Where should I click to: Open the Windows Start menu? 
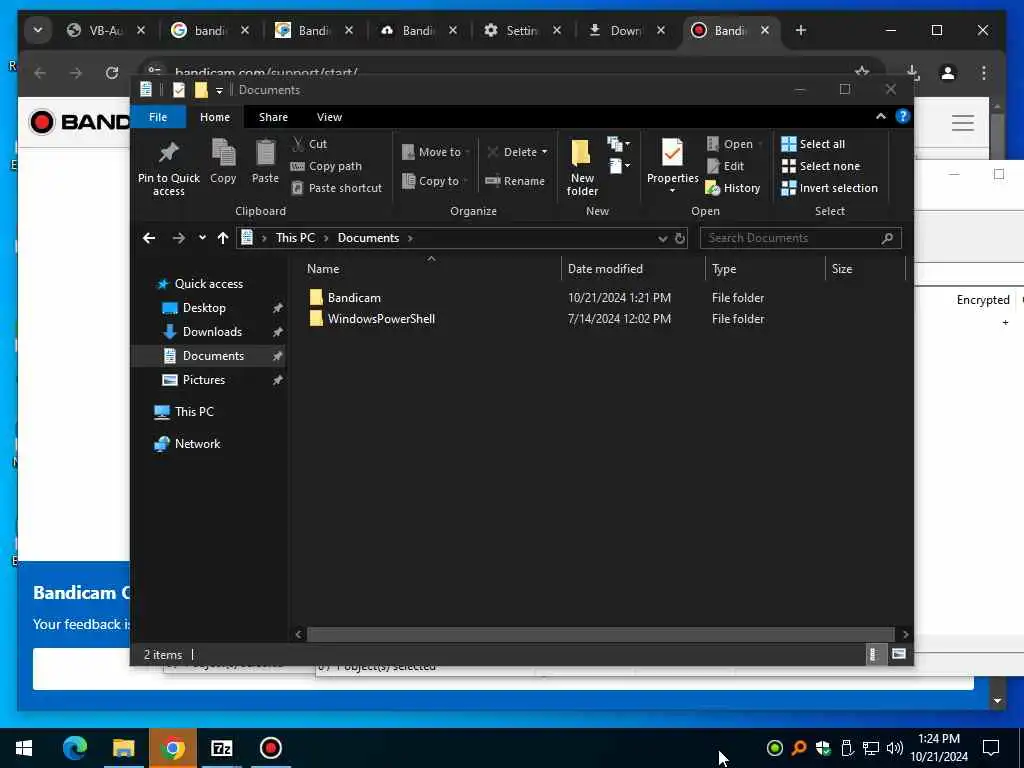click(x=24, y=748)
